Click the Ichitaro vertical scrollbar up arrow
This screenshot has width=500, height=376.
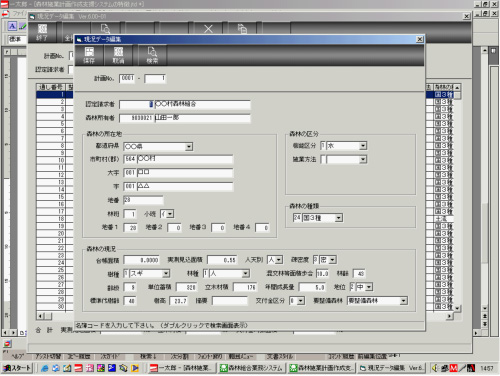click(485, 50)
